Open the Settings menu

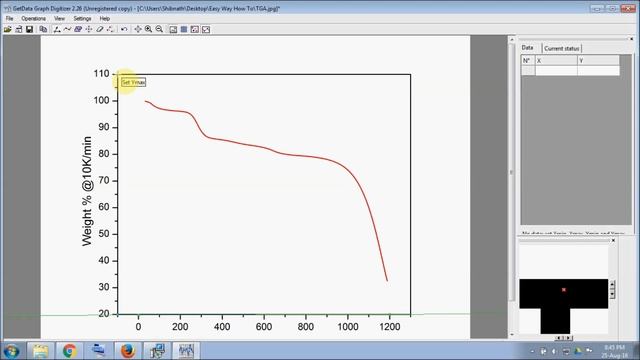pos(82,19)
